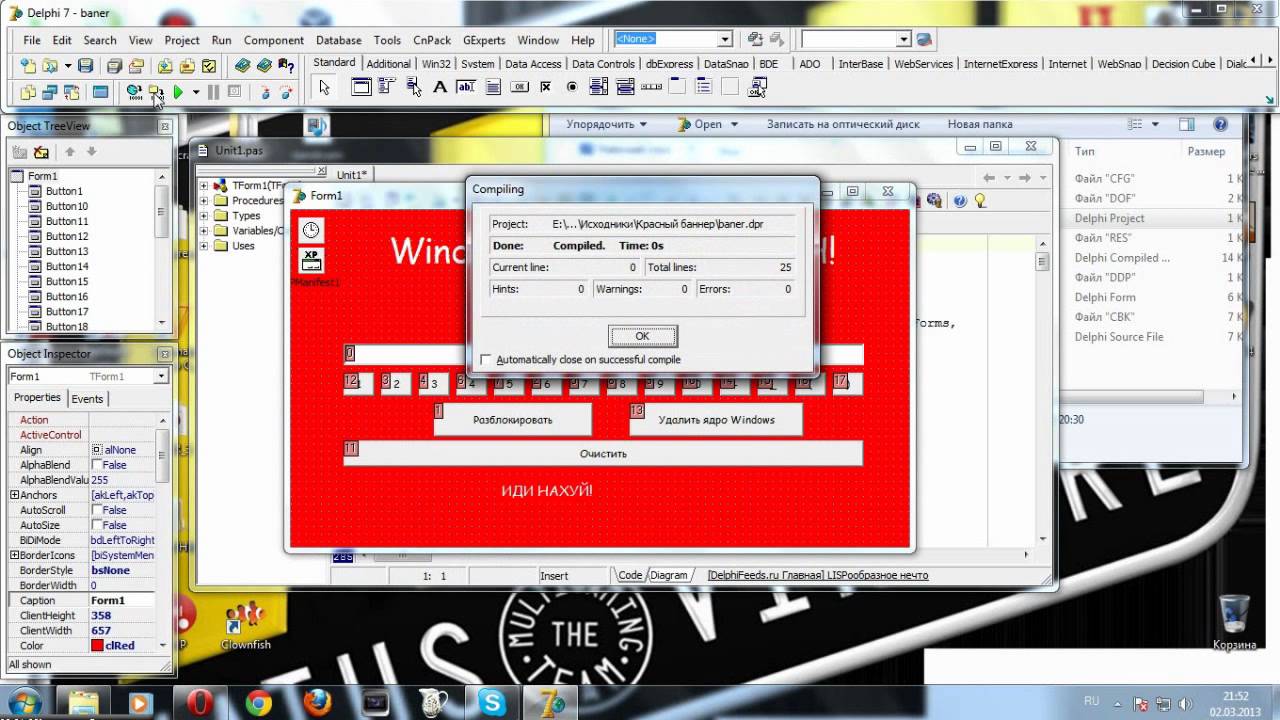Open the Component menu
The height and width of the screenshot is (720, 1280).
273,40
